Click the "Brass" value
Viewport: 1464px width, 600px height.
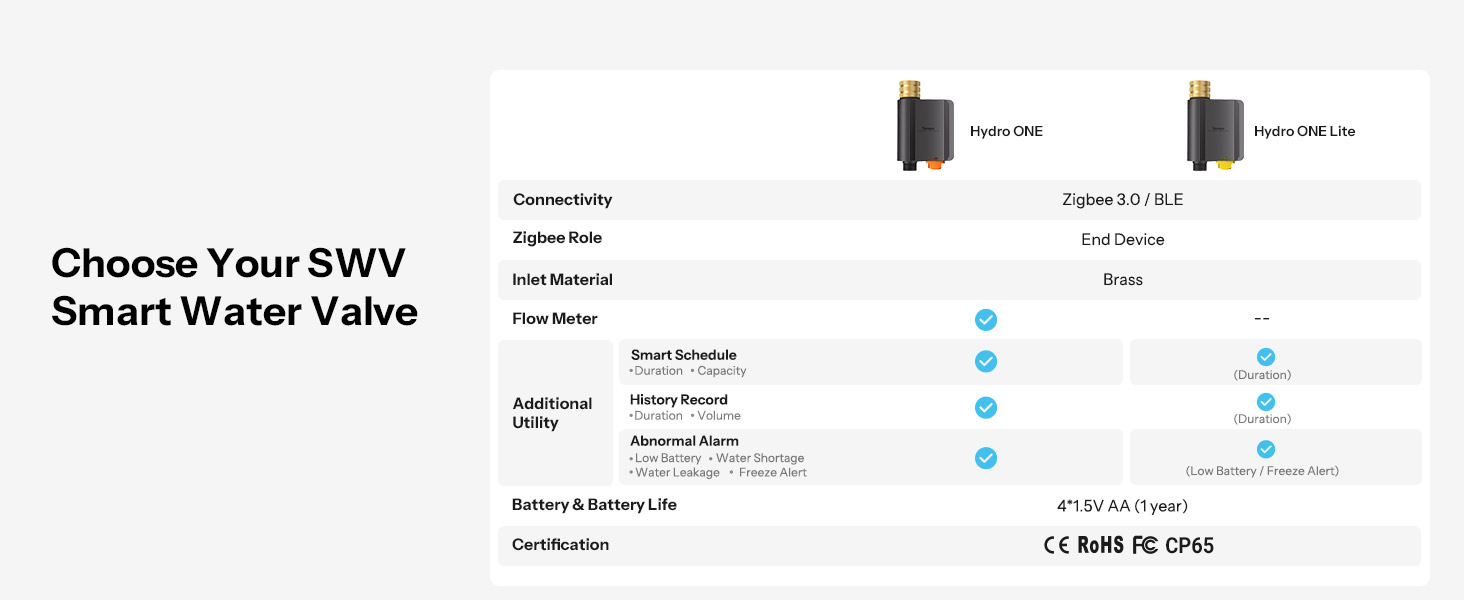coord(1123,280)
